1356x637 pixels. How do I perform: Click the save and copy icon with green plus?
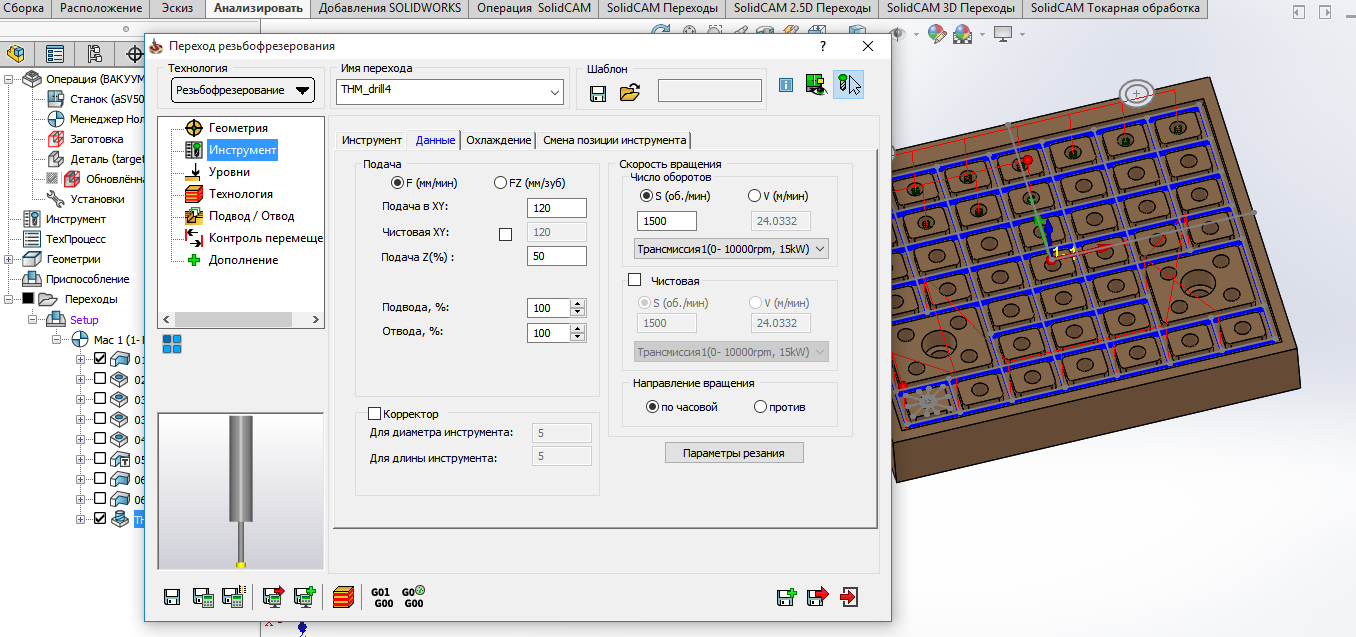click(786, 597)
